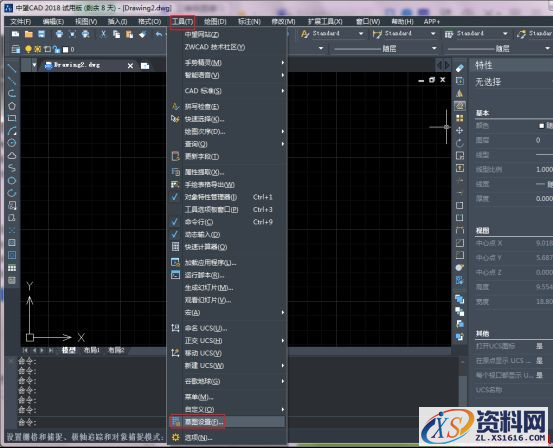The height and width of the screenshot is (448, 553).
Task: Click the Open folder icon in toolbar
Action: pyautogui.click(x=29, y=34)
